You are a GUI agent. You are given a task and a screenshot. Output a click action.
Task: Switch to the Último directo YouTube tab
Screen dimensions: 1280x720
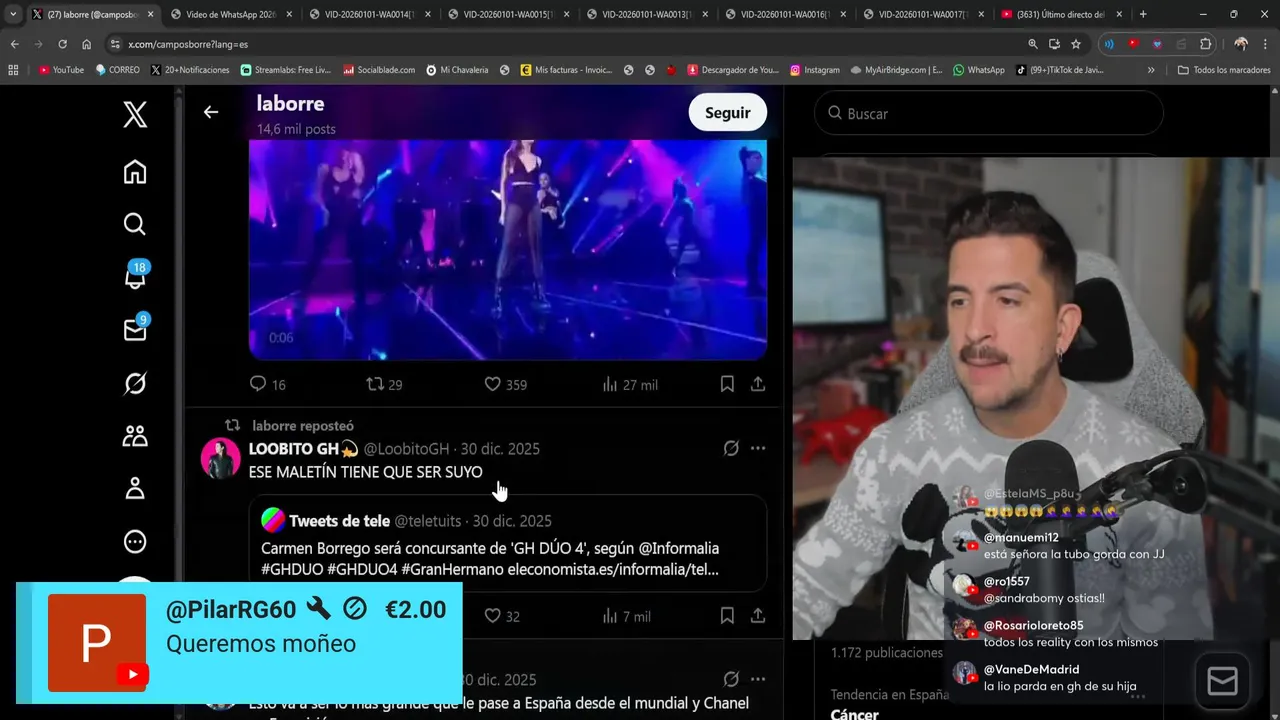(x=1059, y=15)
